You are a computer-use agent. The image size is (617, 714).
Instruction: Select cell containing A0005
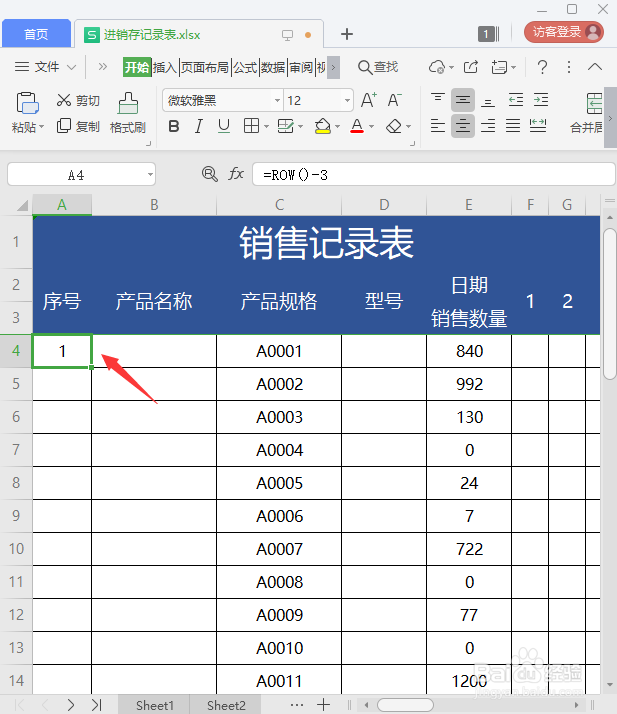tap(279, 483)
